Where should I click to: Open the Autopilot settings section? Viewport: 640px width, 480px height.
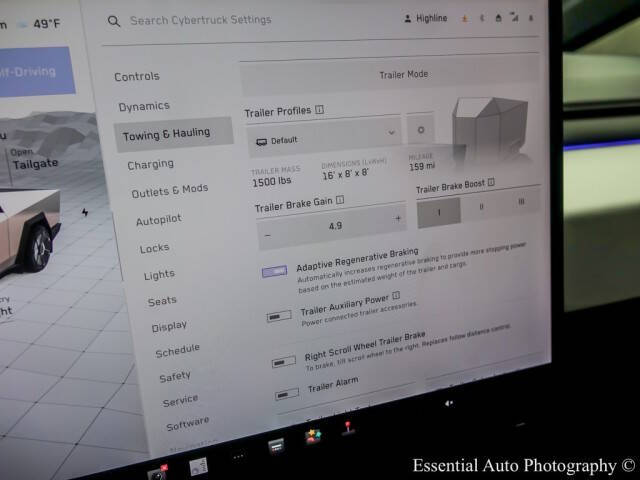click(158, 220)
